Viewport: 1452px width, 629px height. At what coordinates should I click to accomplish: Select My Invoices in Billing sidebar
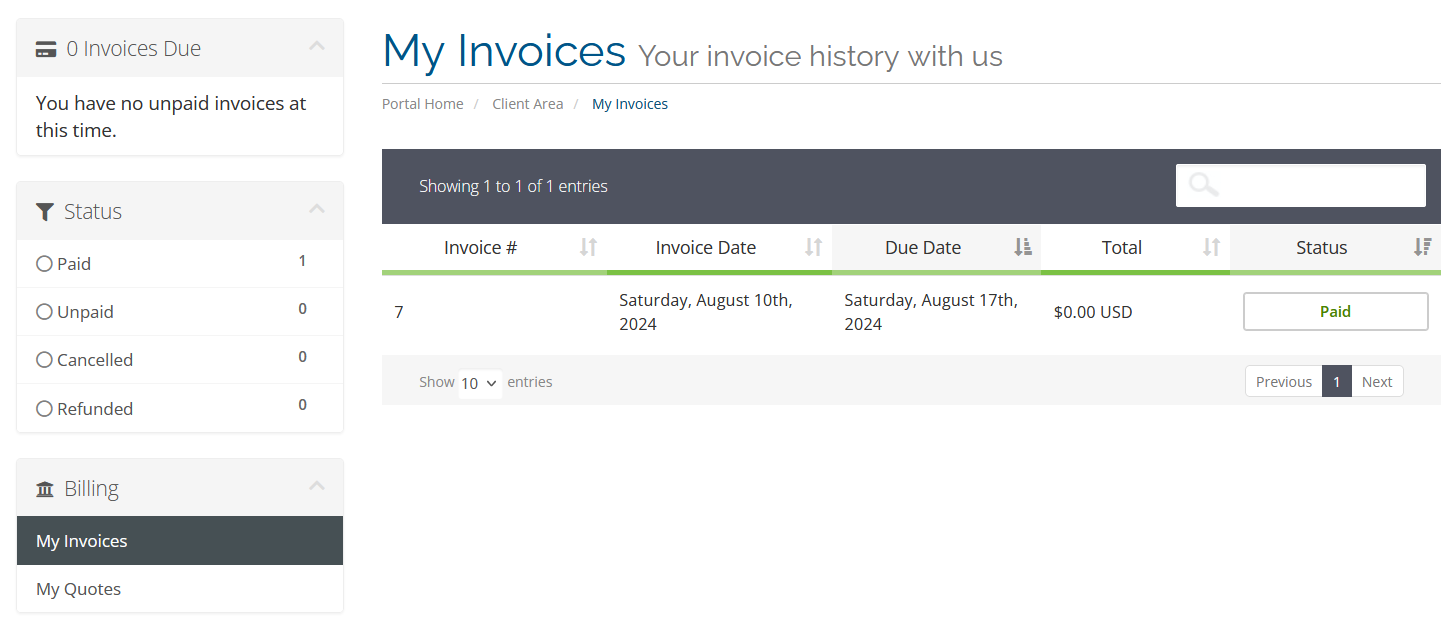click(180, 541)
